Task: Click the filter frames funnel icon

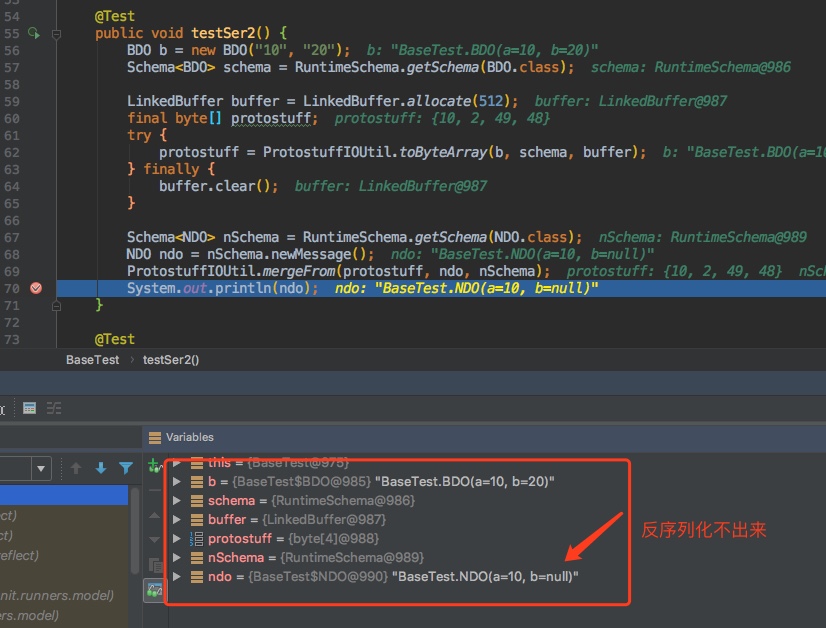Action: (x=126, y=468)
